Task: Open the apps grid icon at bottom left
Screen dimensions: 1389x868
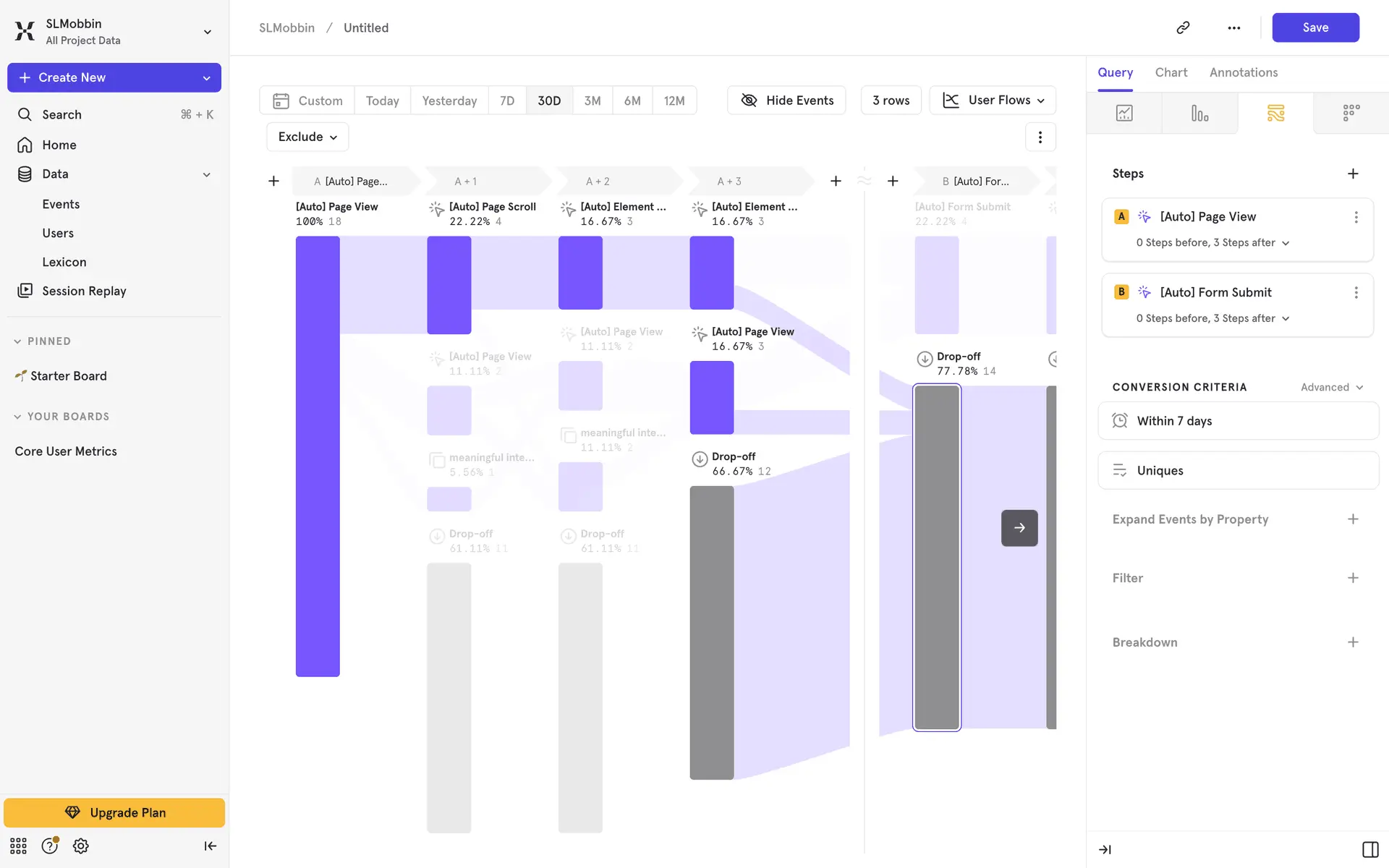Action: pyautogui.click(x=18, y=846)
